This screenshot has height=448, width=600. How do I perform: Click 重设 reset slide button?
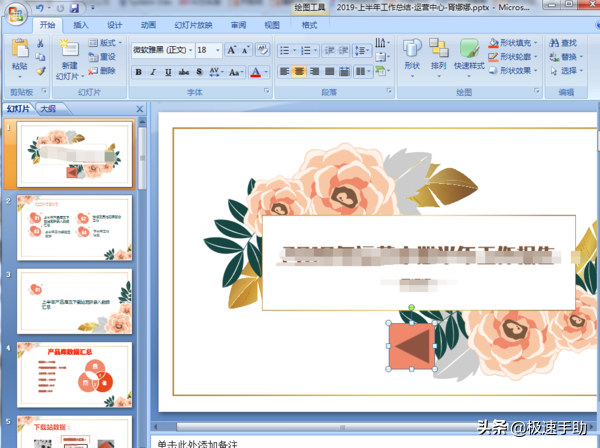pos(102,57)
